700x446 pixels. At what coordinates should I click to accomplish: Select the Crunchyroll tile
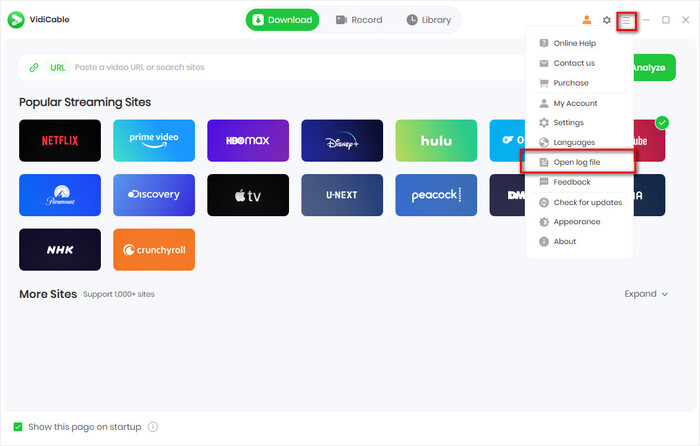154,250
